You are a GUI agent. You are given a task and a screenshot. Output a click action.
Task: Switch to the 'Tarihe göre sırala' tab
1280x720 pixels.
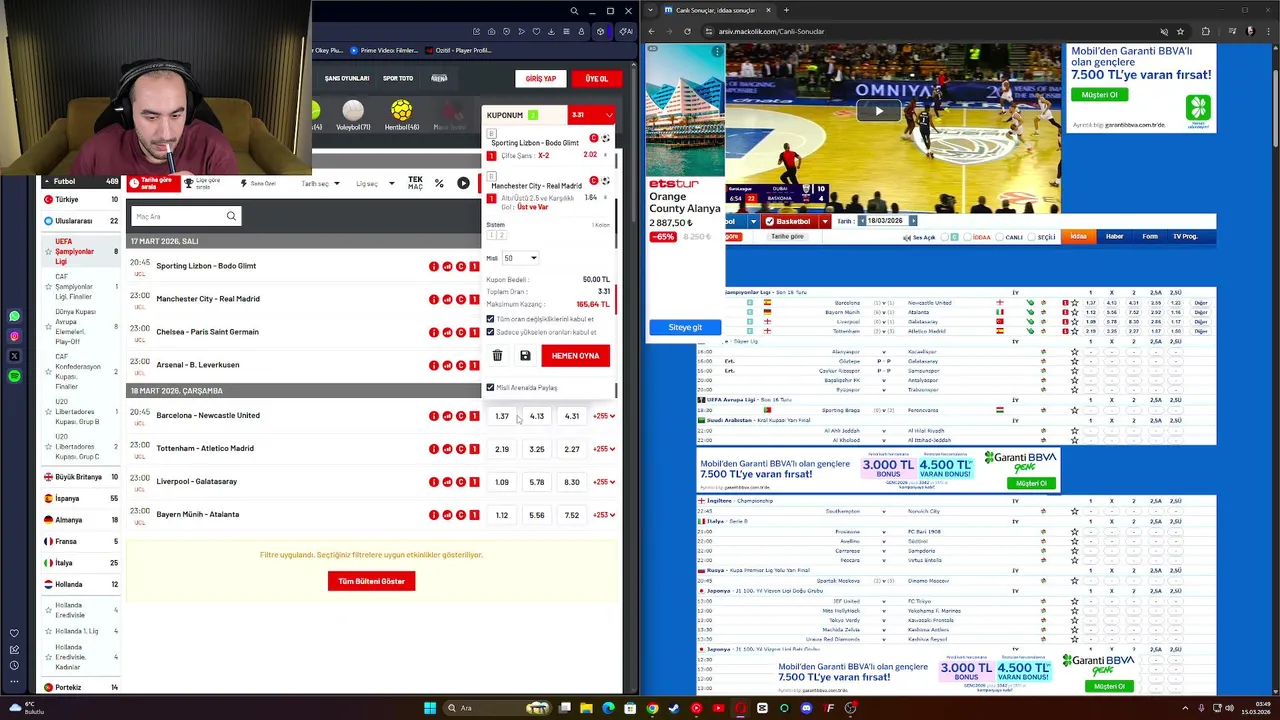coord(156,184)
